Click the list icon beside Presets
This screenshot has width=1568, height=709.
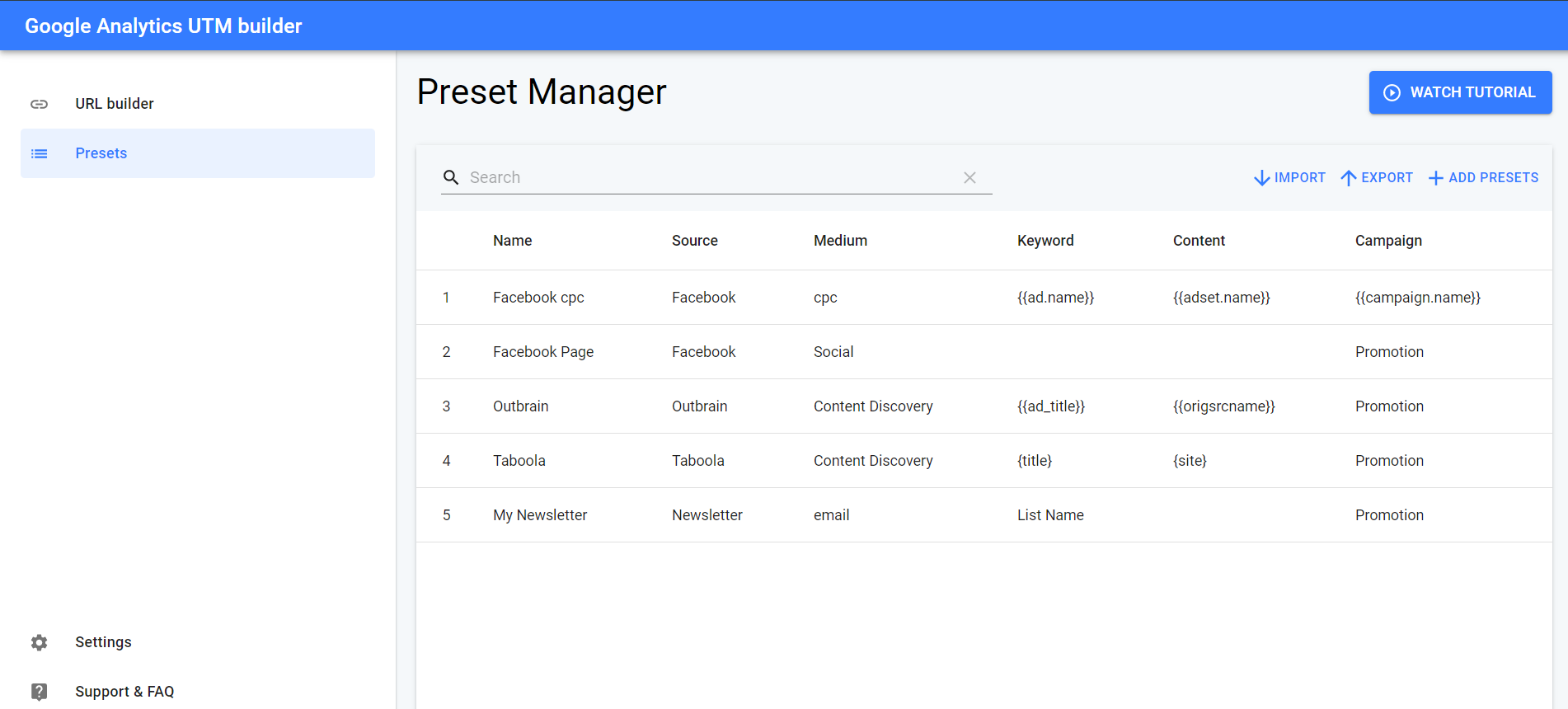click(x=39, y=153)
